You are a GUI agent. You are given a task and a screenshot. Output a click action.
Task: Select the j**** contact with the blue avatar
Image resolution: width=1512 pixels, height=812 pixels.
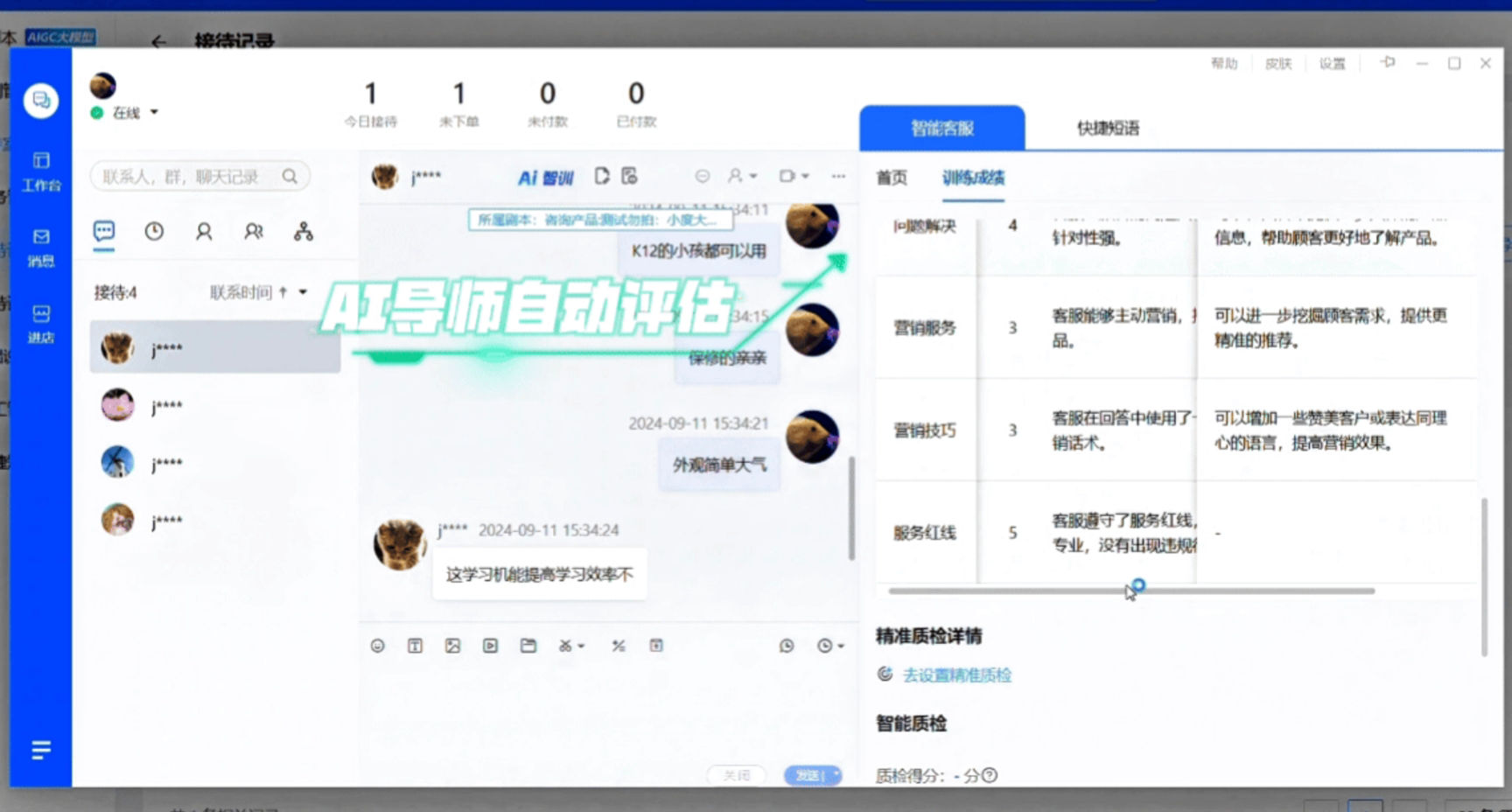coord(214,462)
